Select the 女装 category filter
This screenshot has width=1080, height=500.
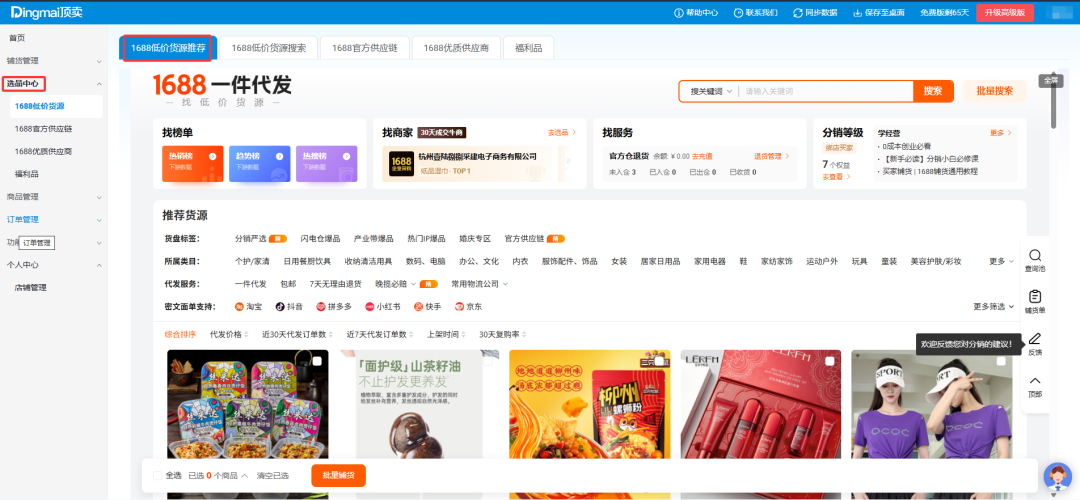point(619,261)
